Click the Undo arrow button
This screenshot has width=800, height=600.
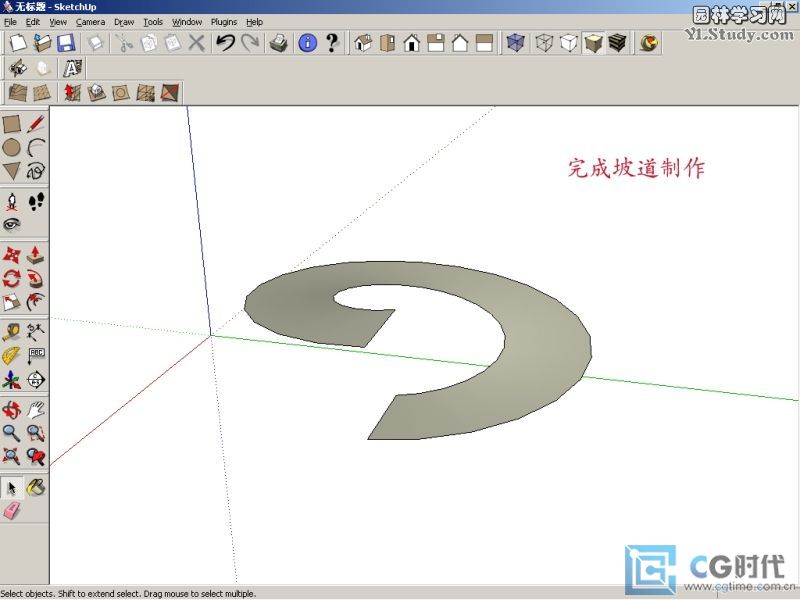point(225,43)
